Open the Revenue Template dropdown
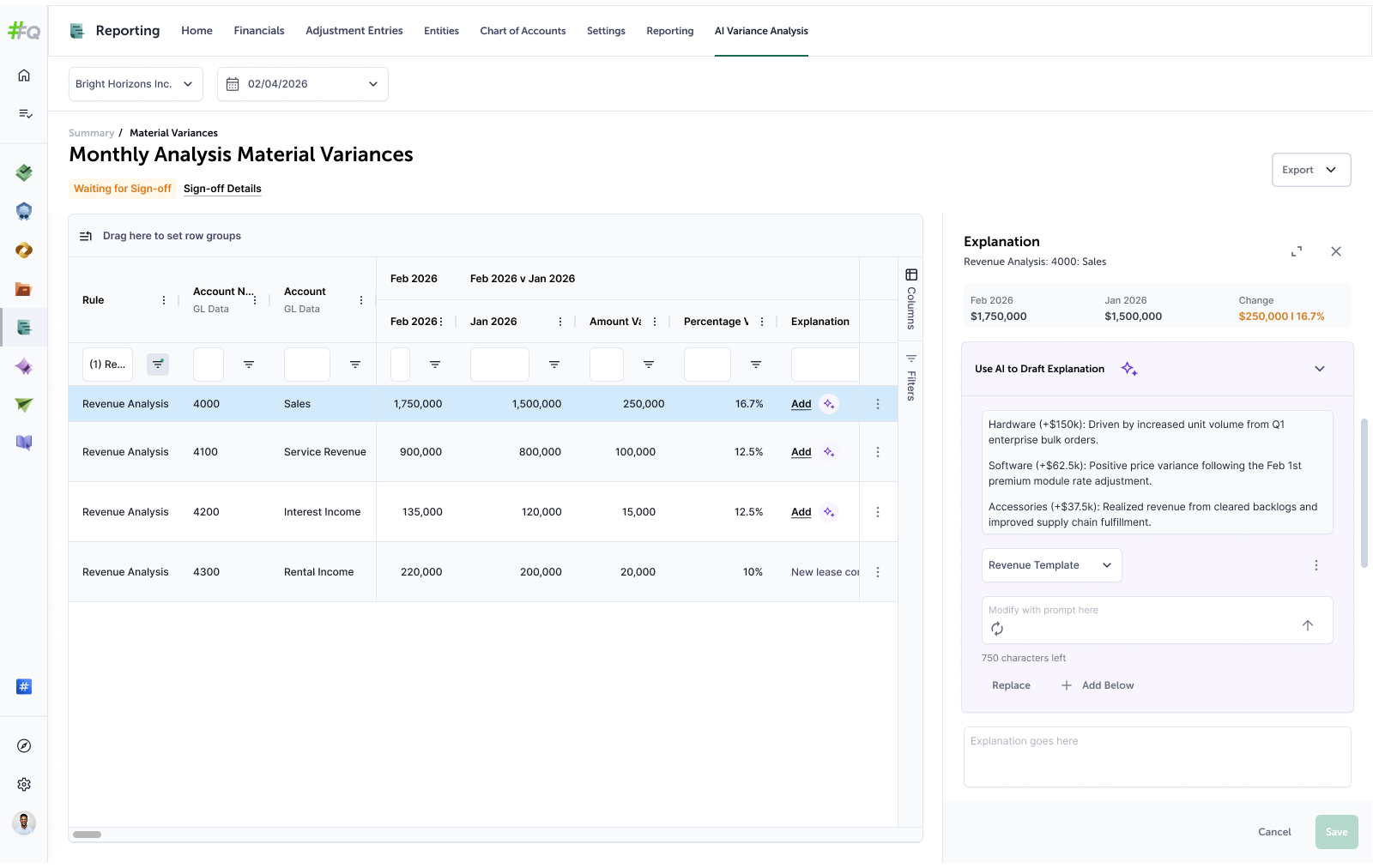The image size is (1373, 868). pos(1051,565)
